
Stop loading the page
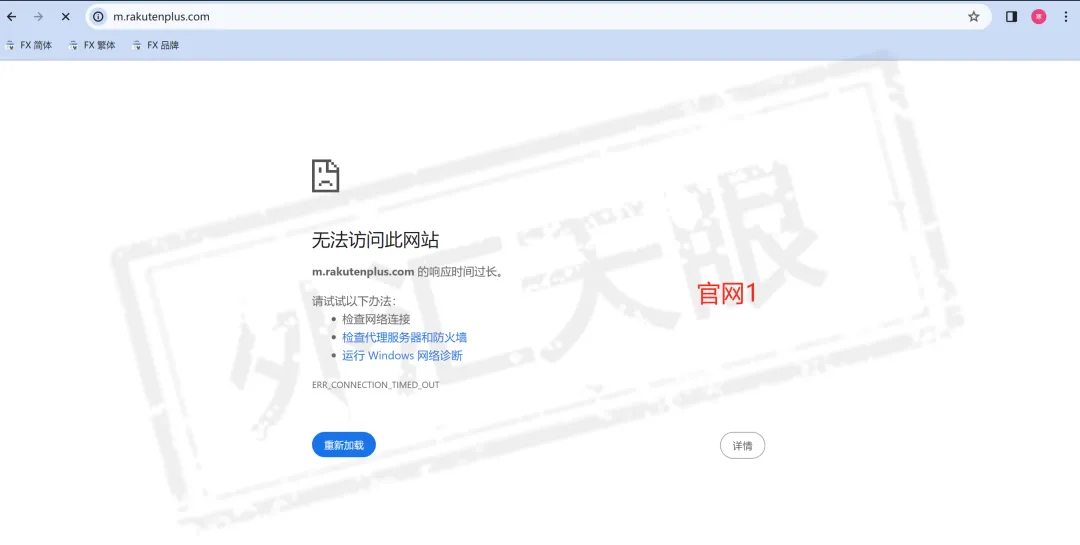[x=65, y=17]
